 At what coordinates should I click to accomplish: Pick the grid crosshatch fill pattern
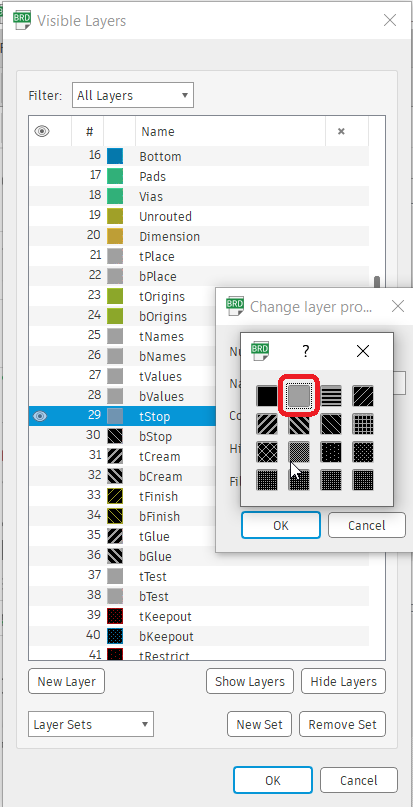tap(363, 424)
